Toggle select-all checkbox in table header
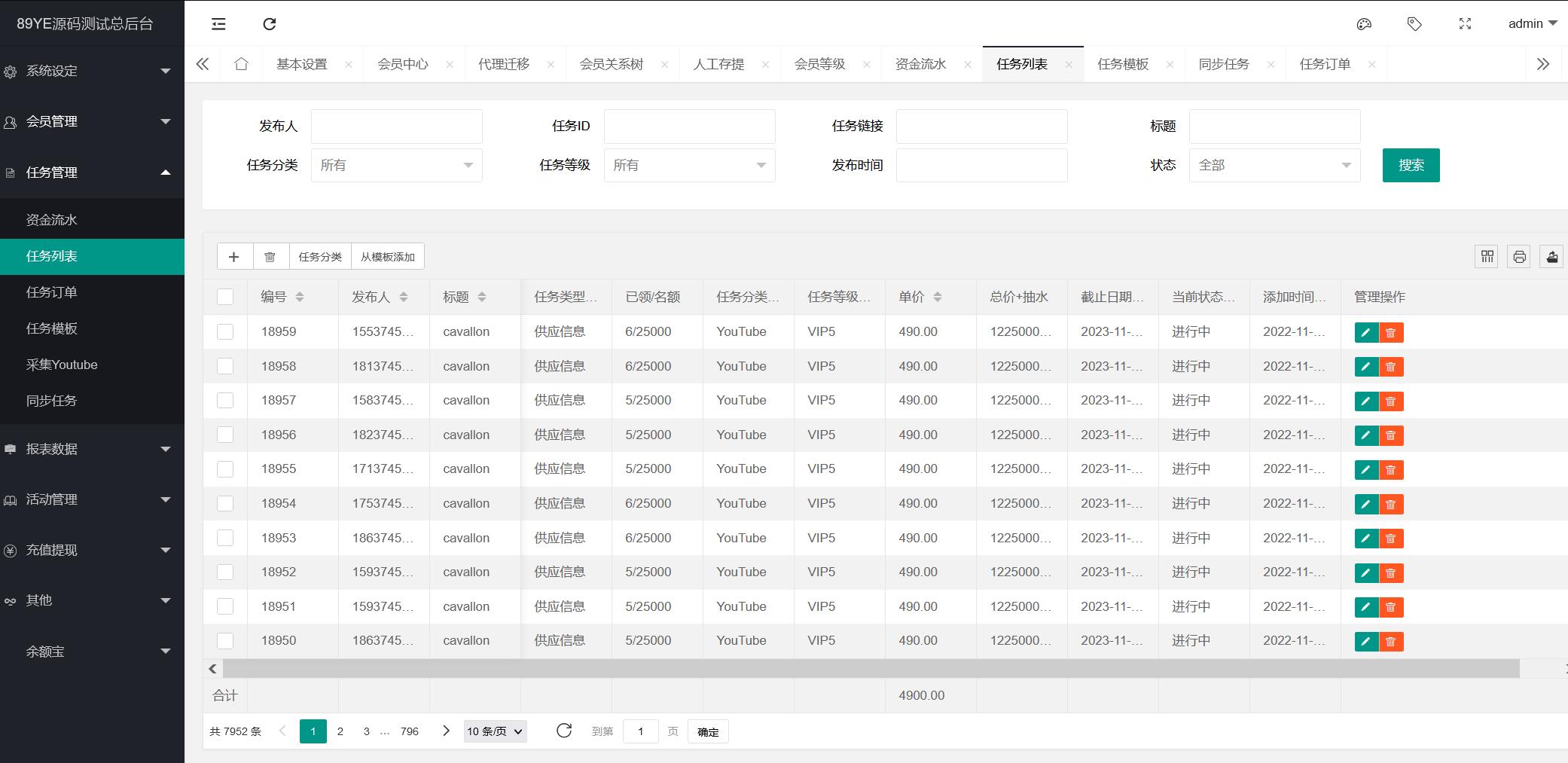The height and width of the screenshot is (763, 1568). [x=225, y=297]
